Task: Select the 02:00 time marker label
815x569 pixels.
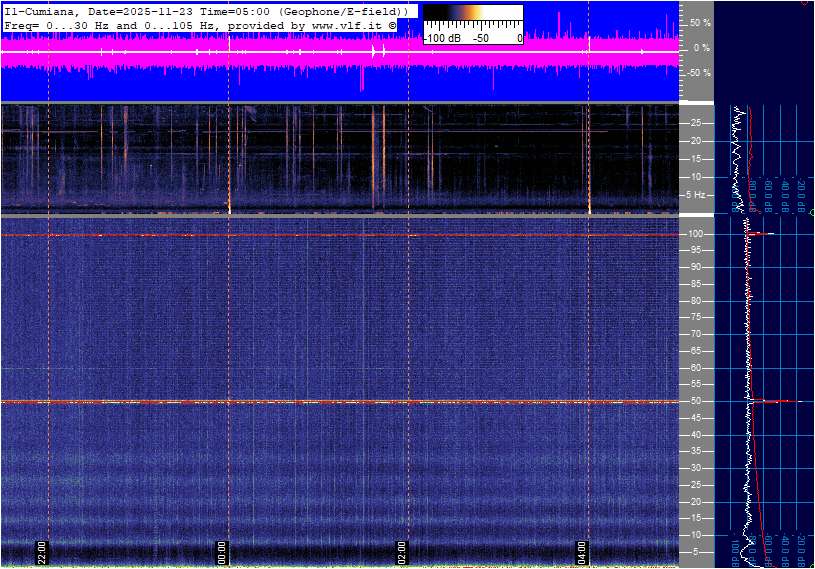Action: pos(402,553)
